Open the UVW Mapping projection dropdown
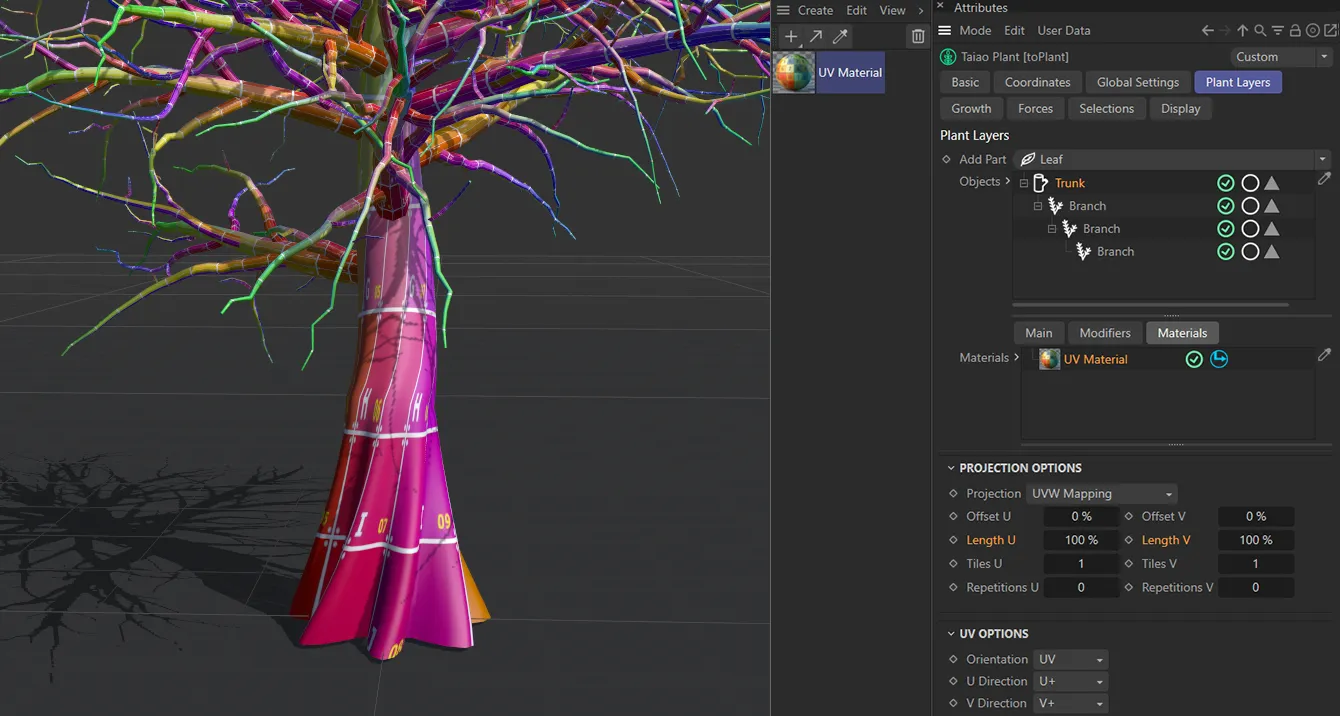1340x716 pixels. tap(1100, 493)
